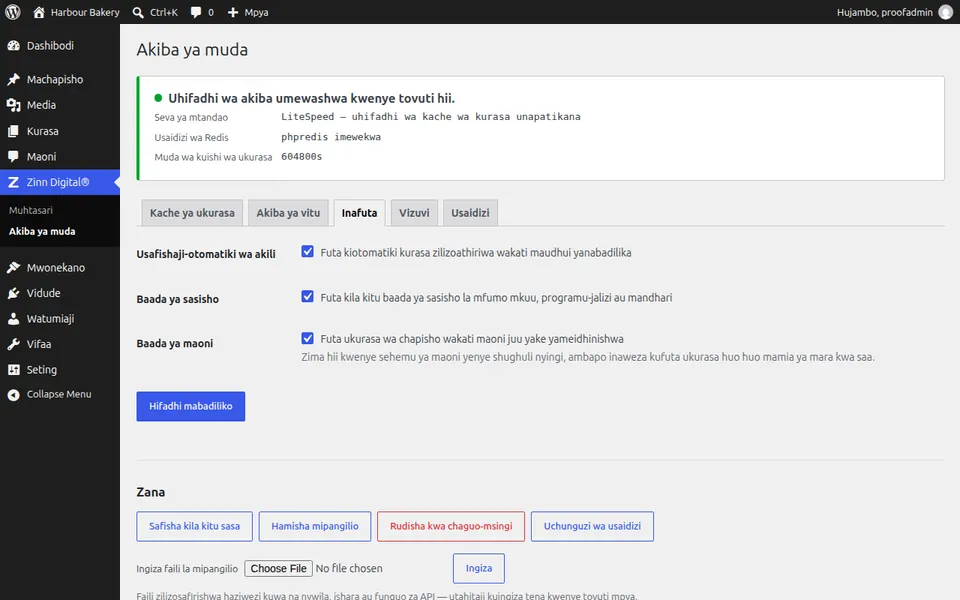This screenshot has height=600, width=960.
Task: Click Choose File for settings import
Action: point(279,568)
